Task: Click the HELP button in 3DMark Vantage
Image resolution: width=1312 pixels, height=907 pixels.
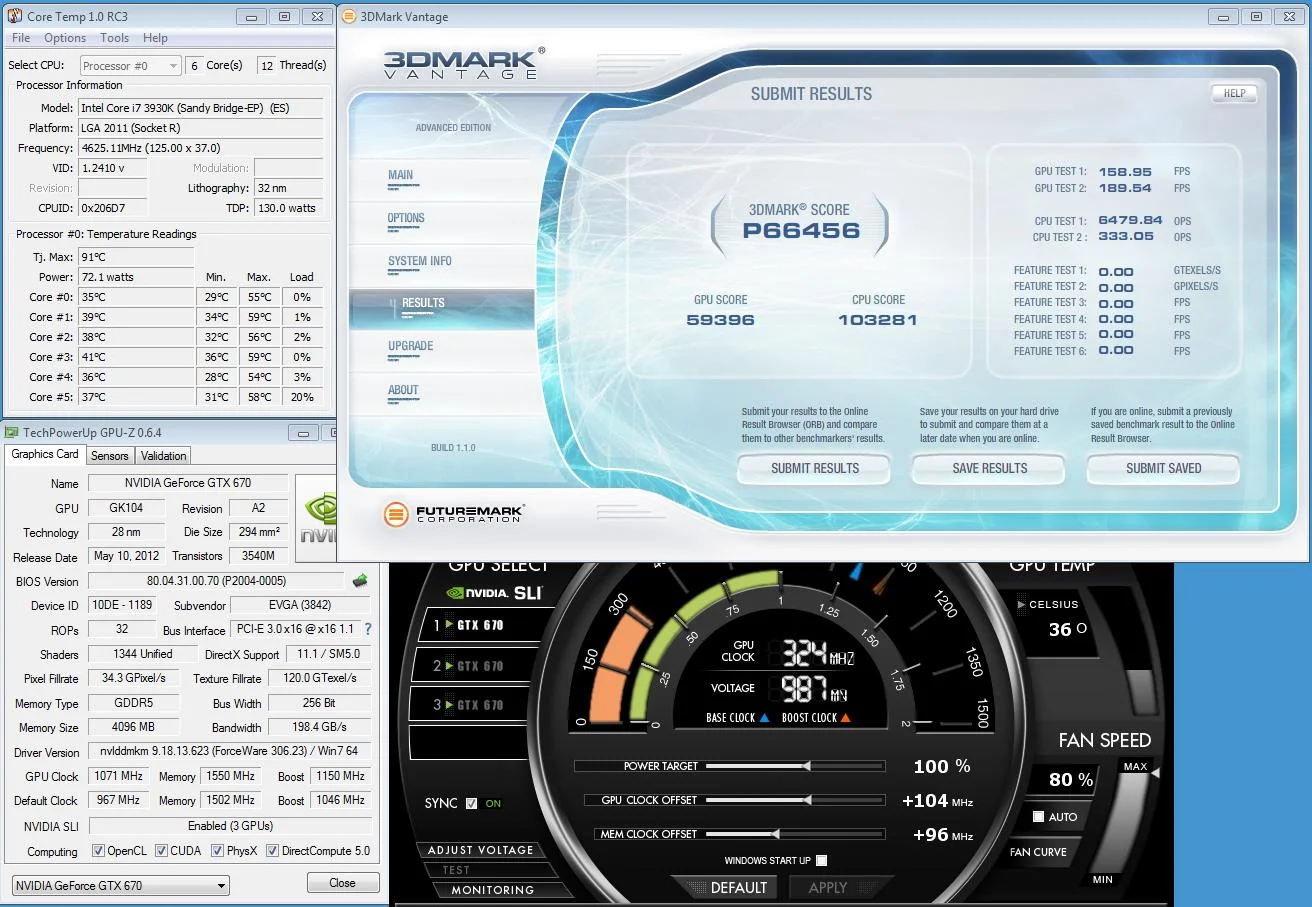Action: click(1235, 93)
